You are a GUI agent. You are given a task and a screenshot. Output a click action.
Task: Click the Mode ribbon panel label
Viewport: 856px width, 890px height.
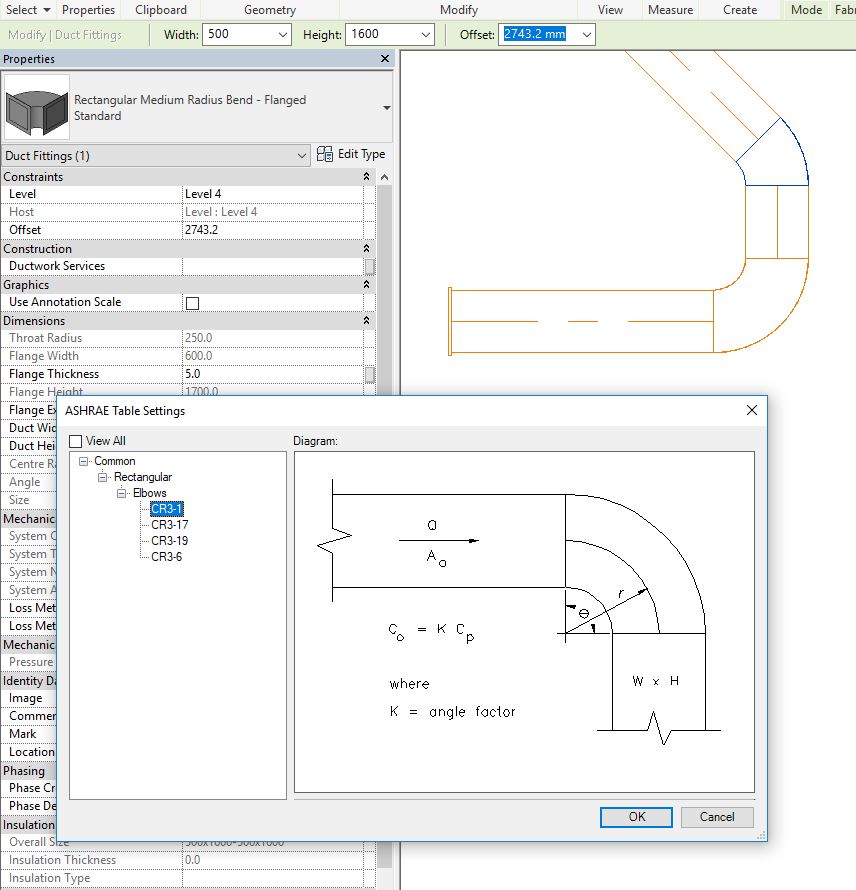pos(806,10)
